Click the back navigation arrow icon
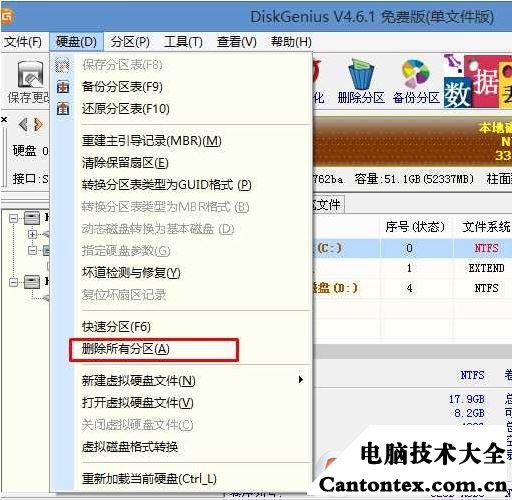Screen dimensions: 512x500 [23, 125]
